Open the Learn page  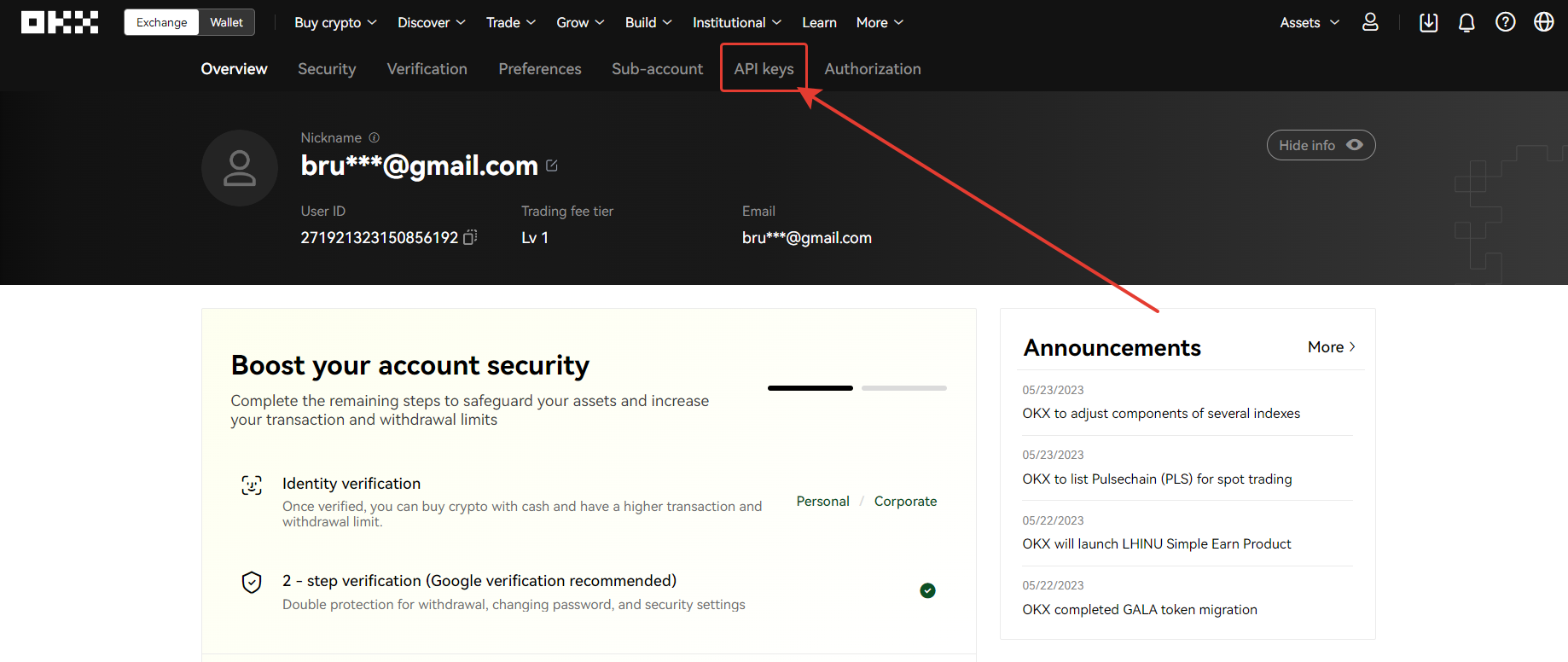click(819, 23)
